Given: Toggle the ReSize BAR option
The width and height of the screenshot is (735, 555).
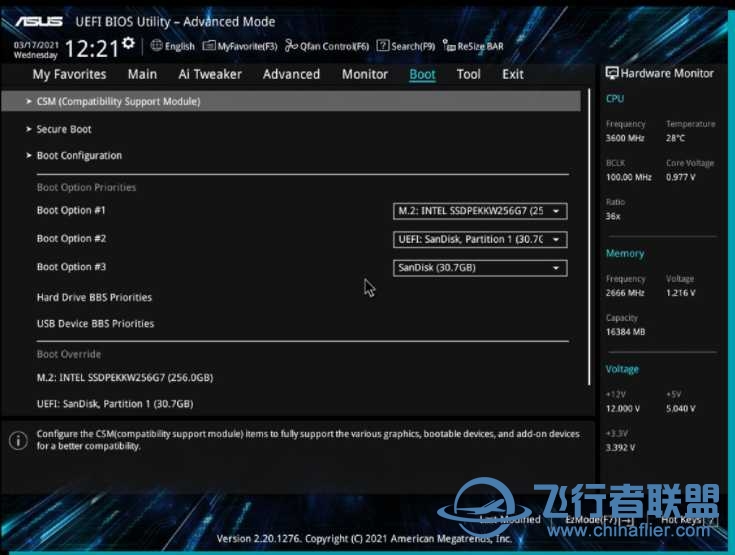Looking at the screenshot, I should tap(473, 46).
